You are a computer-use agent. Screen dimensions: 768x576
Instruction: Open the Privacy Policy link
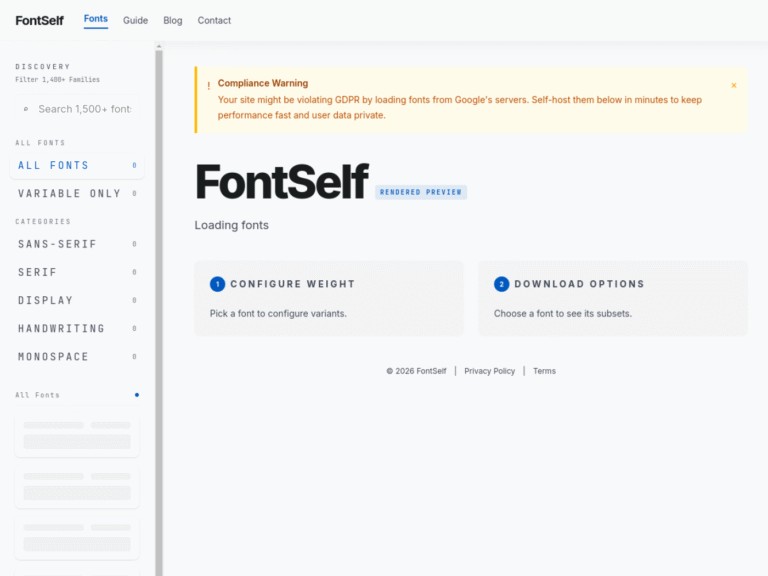(489, 371)
